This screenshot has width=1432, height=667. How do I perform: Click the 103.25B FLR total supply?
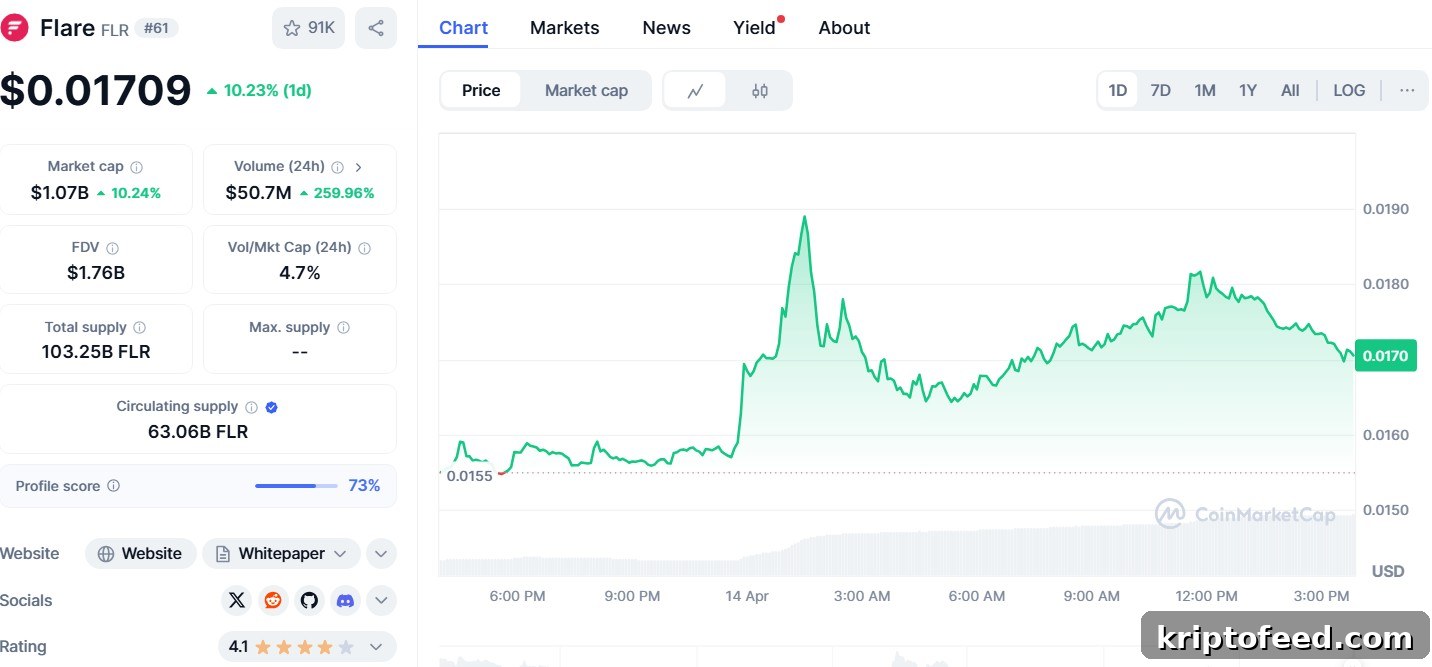tap(96, 352)
